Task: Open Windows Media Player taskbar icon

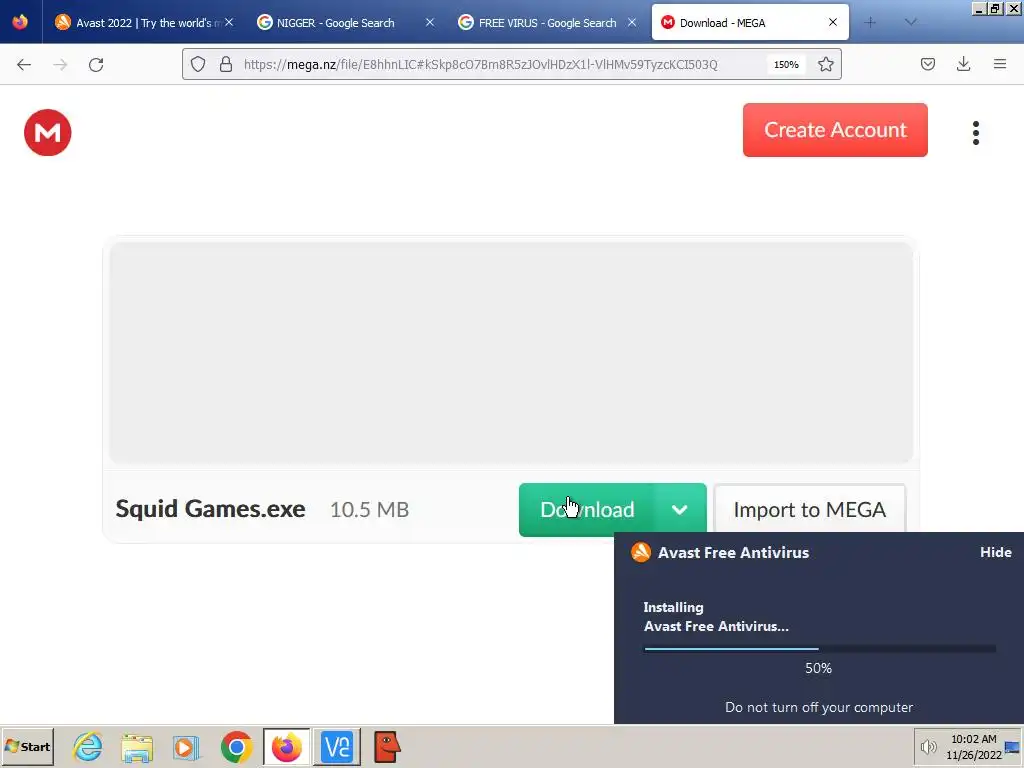Action: 186,746
